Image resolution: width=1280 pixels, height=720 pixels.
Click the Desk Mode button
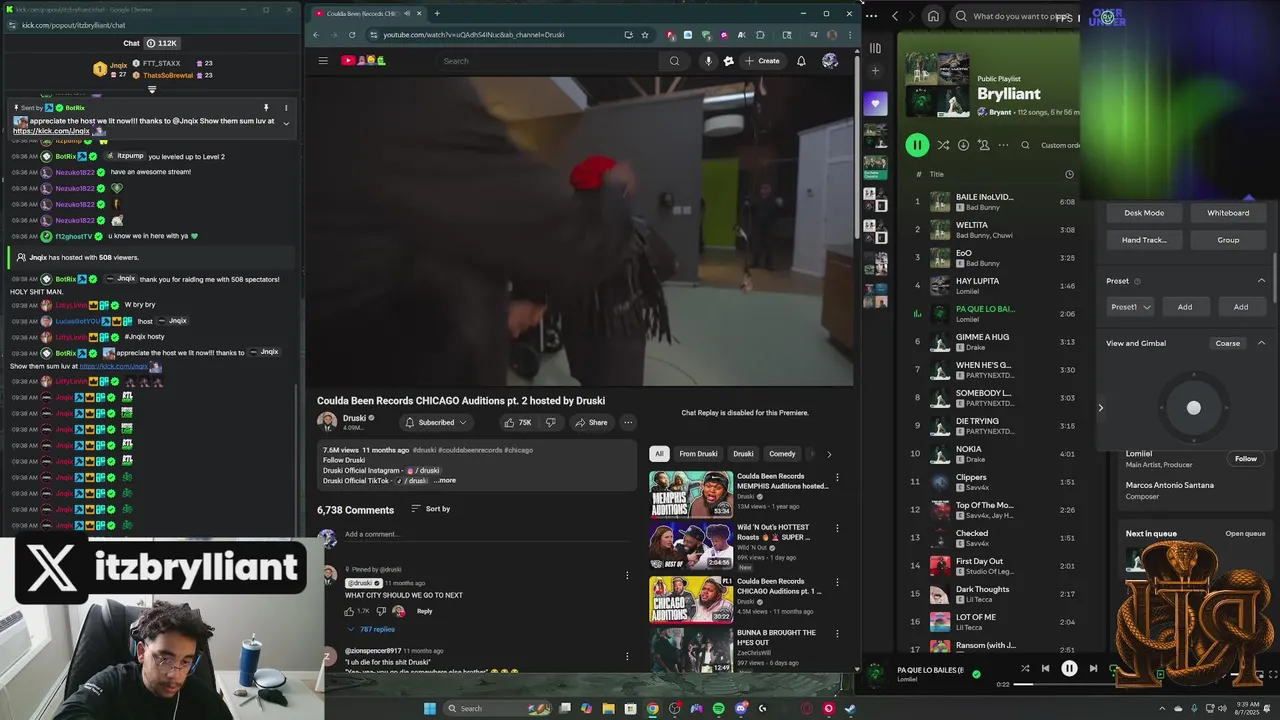coord(1144,213)
